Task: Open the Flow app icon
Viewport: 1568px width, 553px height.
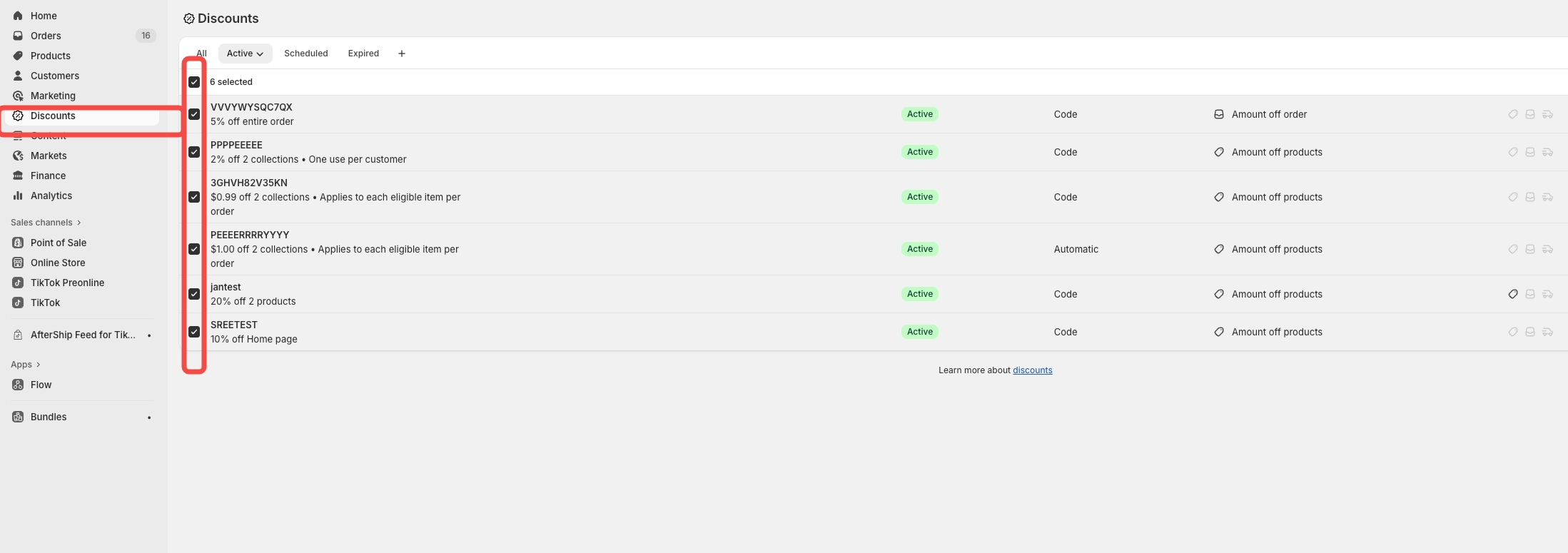Action: 18,385
